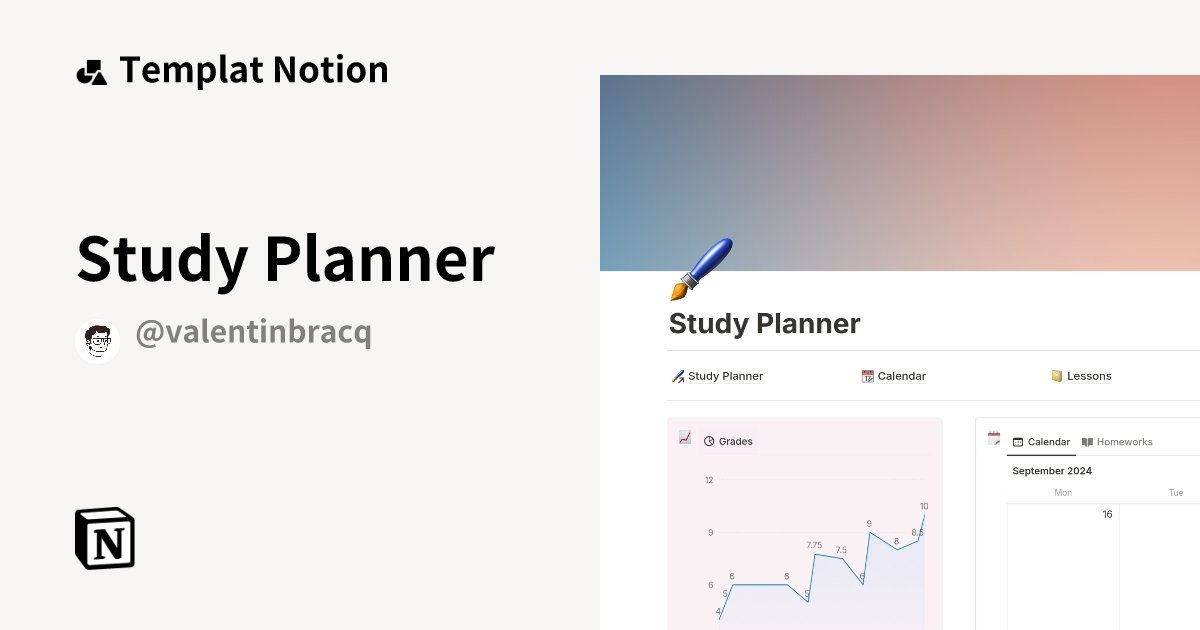
Task: Click the tear-off calendar icon above the Calendar tab
Action: pos(994,438)
